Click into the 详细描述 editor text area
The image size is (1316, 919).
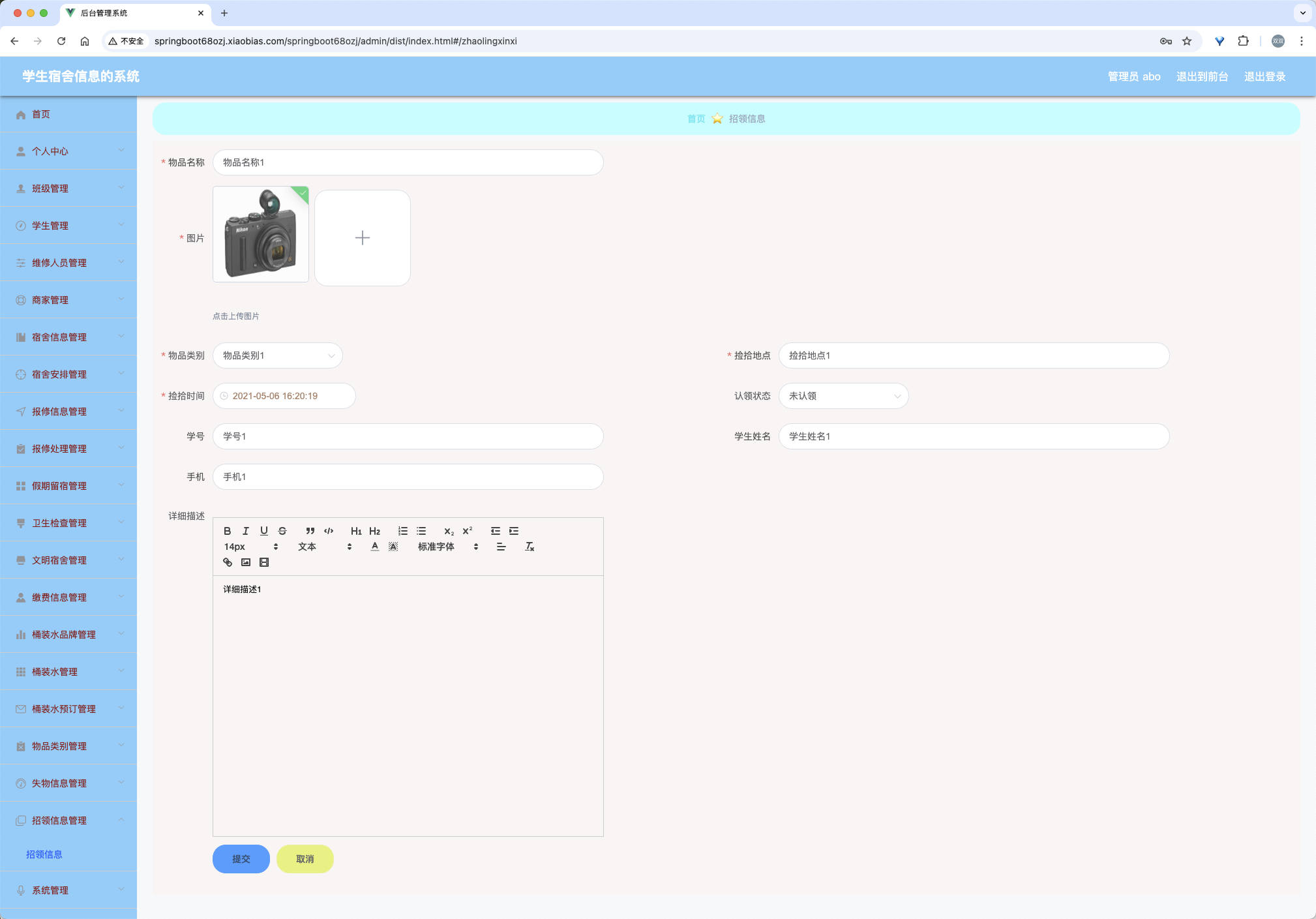point(408,706)
